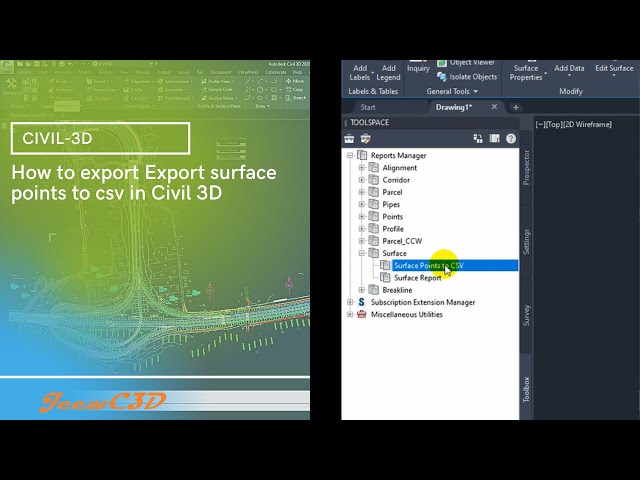Select the Profile tree item
The image size is (640, 480).
coord(393,229)
